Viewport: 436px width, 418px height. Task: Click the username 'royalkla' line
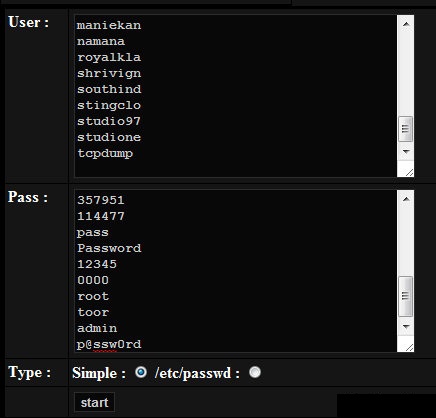pos(109,57)
